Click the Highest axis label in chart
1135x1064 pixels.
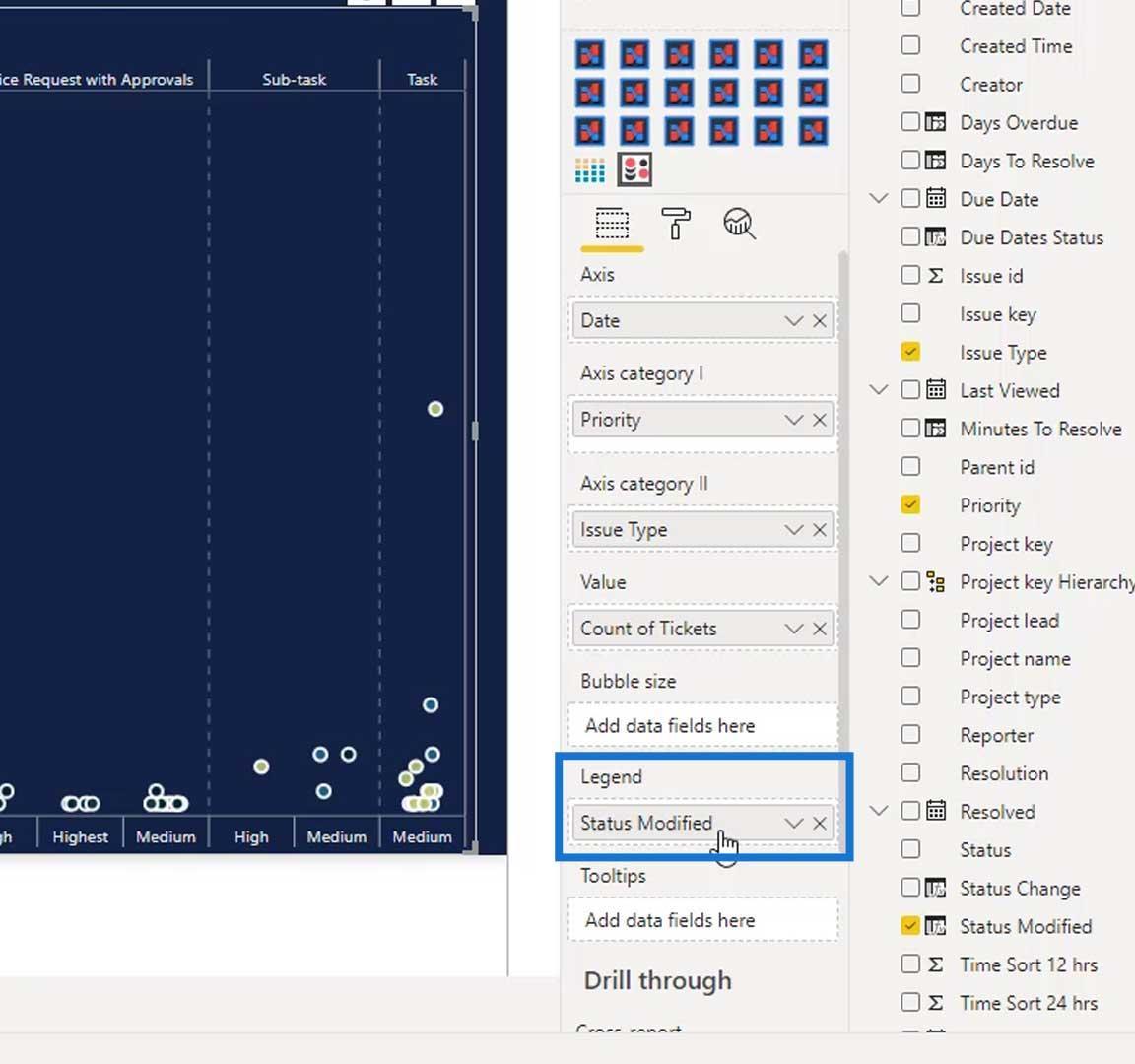tap(81, 836)
